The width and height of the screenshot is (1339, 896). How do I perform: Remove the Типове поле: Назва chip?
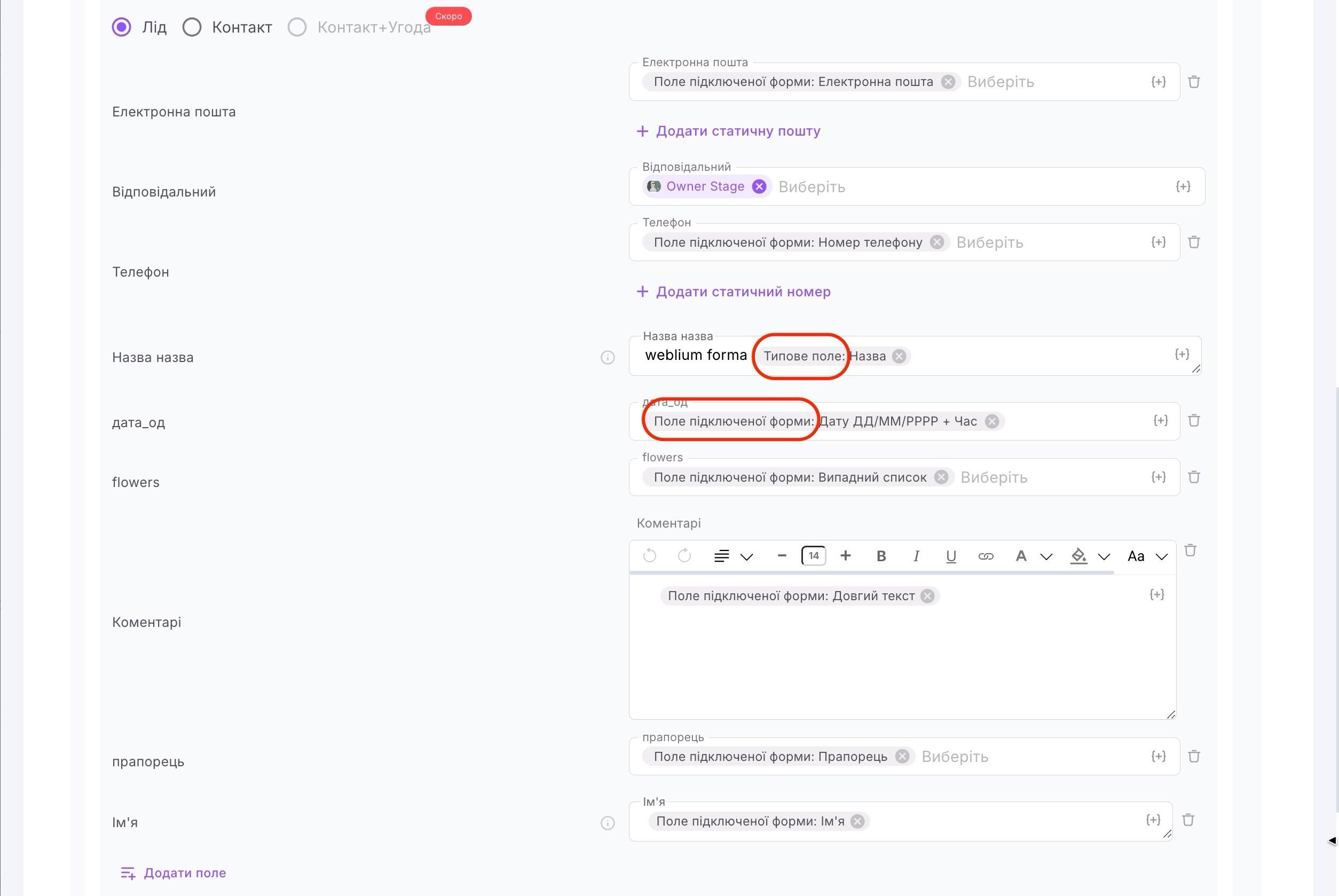(x=899, y=356)
